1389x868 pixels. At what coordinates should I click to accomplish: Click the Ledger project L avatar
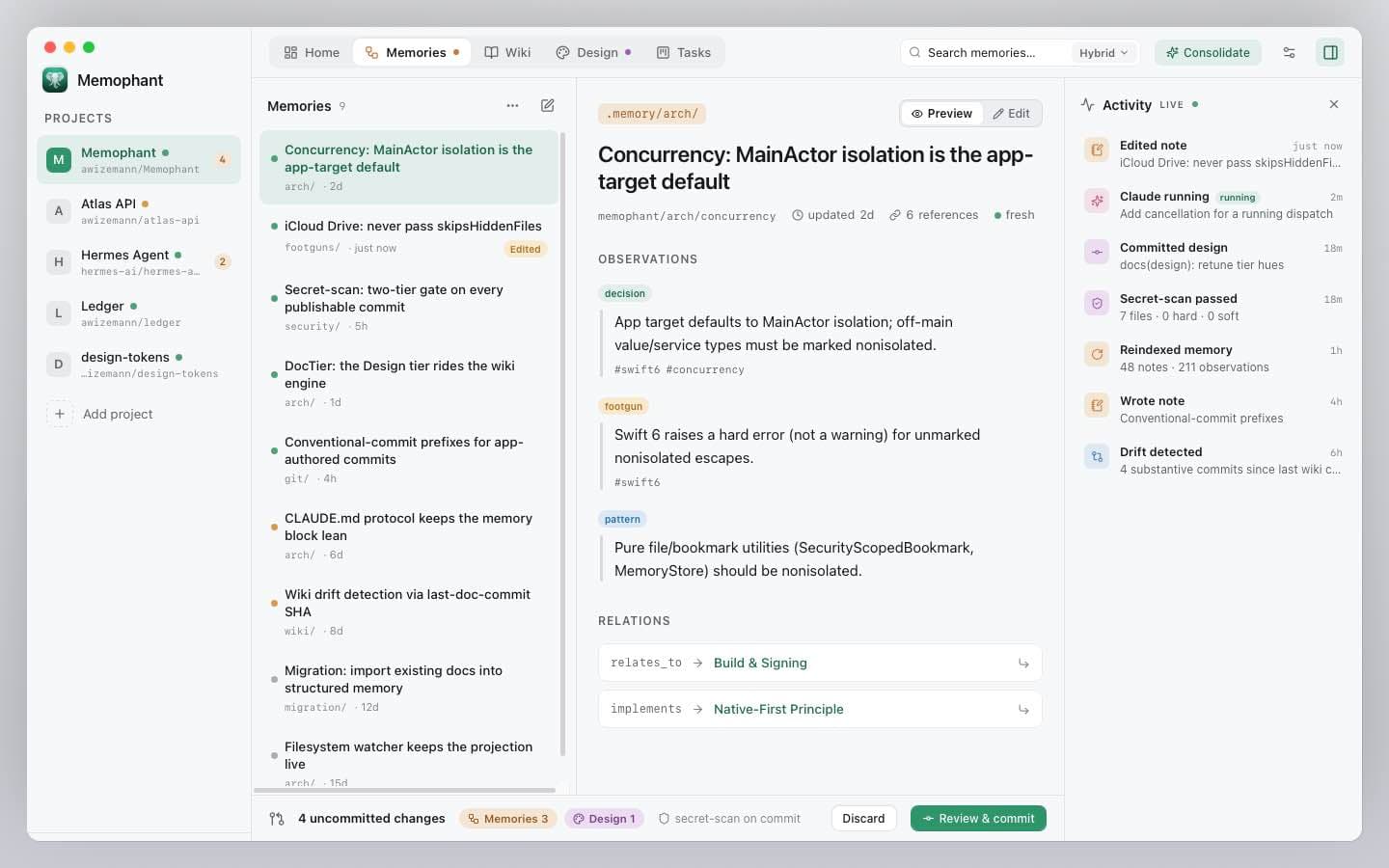(x=59, y=313)
